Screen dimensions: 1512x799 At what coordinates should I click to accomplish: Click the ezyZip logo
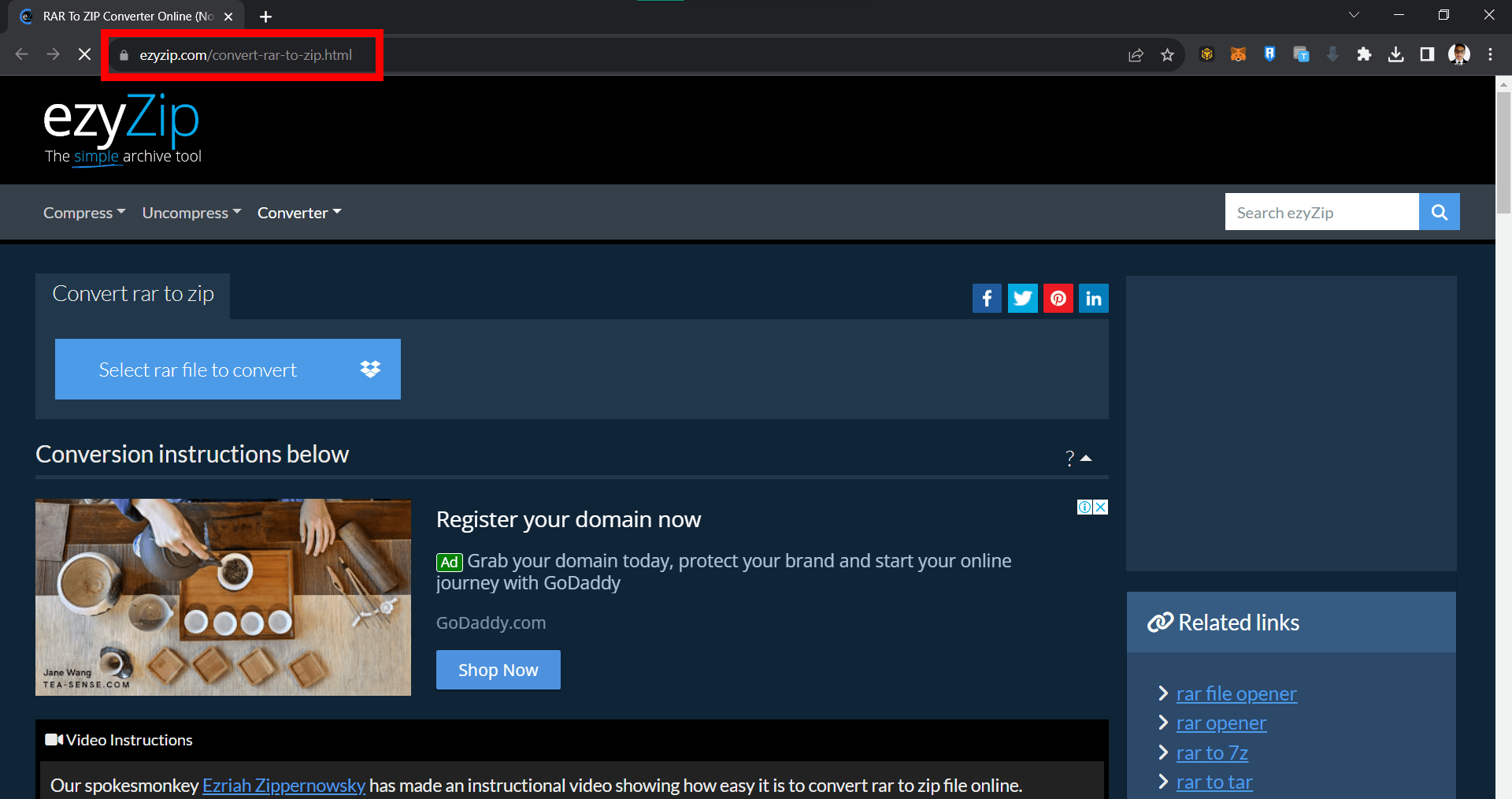120,117
